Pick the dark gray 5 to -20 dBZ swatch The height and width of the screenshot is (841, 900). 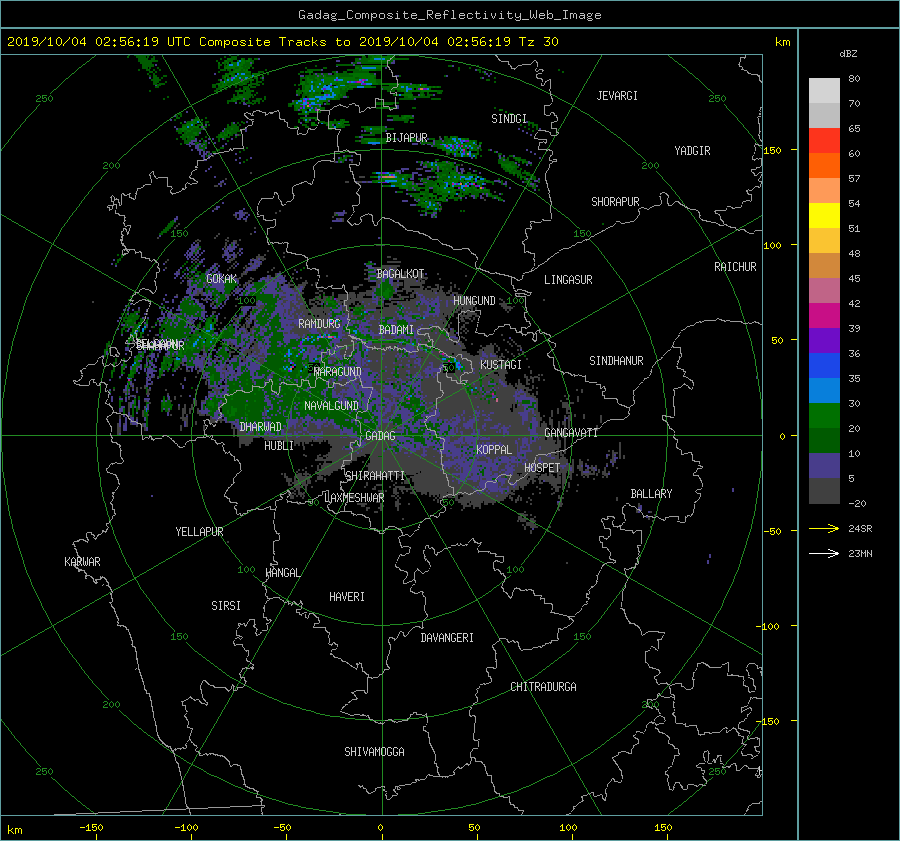824,490
